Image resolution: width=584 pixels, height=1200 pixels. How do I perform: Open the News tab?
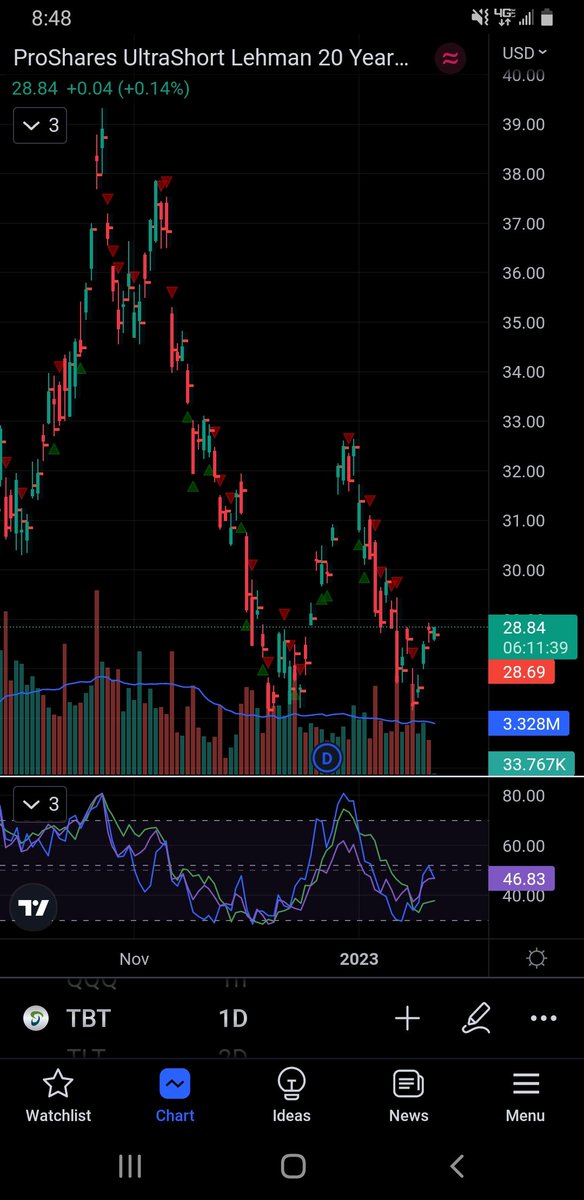pos(408,1096)
